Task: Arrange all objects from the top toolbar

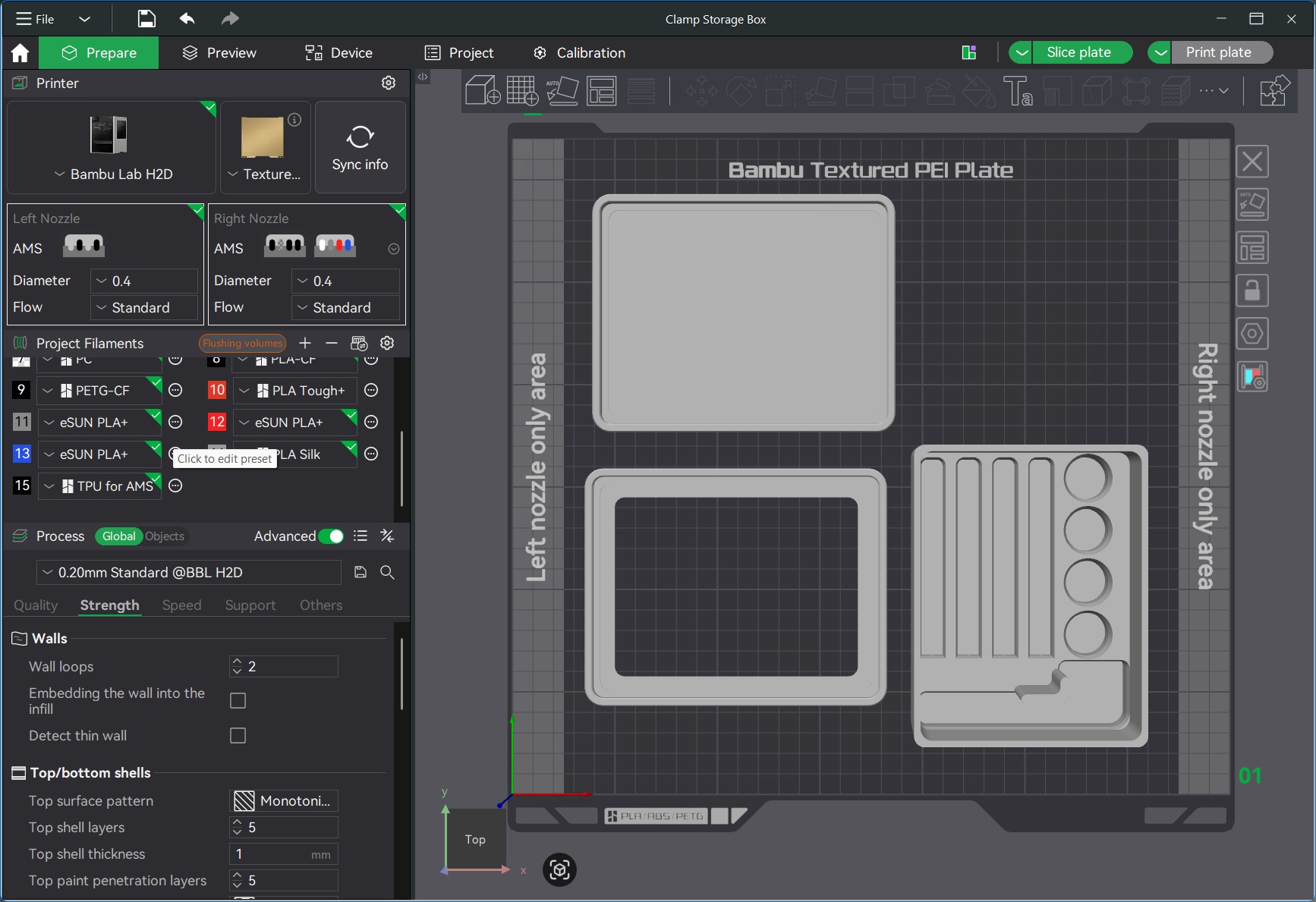Action: click(602, 91)
